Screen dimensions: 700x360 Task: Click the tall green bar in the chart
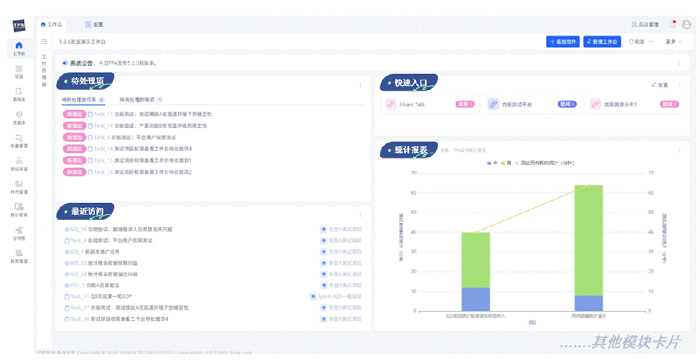[x=588, y=240]
